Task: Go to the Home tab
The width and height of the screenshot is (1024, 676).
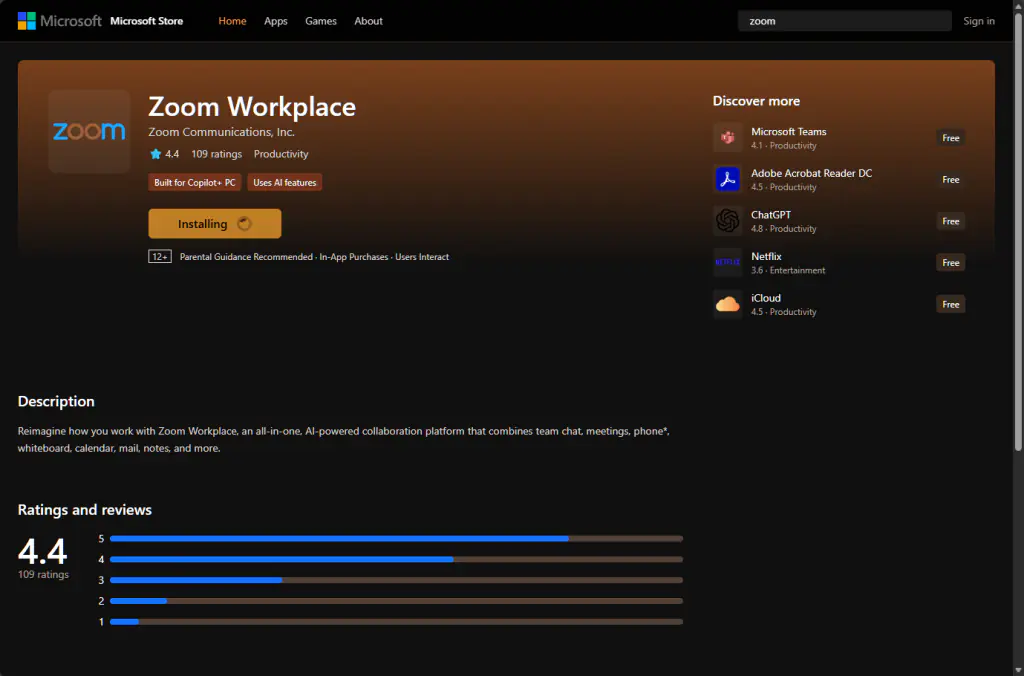Action: click(232, 21)
